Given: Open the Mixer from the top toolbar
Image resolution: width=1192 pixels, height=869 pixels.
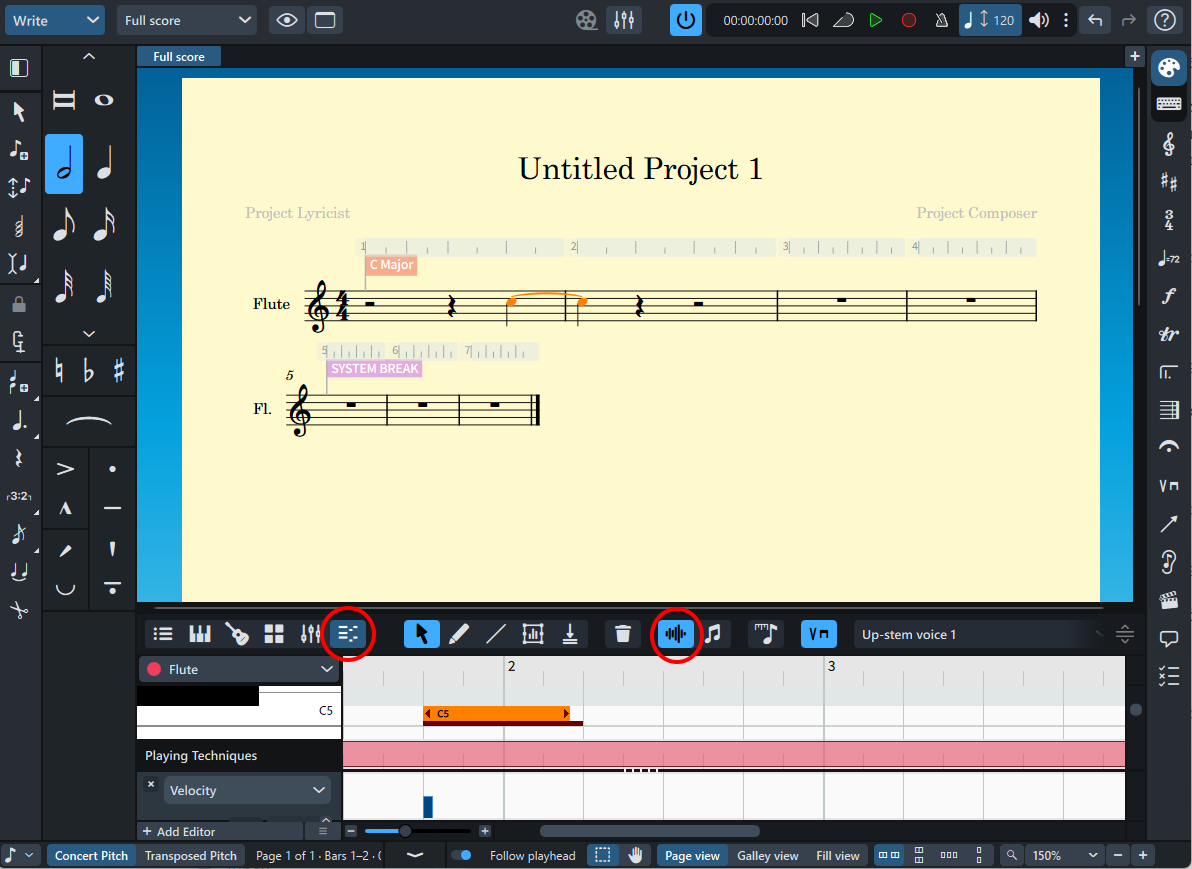Looking at the screenshot, I should click(x=624, y=21).
